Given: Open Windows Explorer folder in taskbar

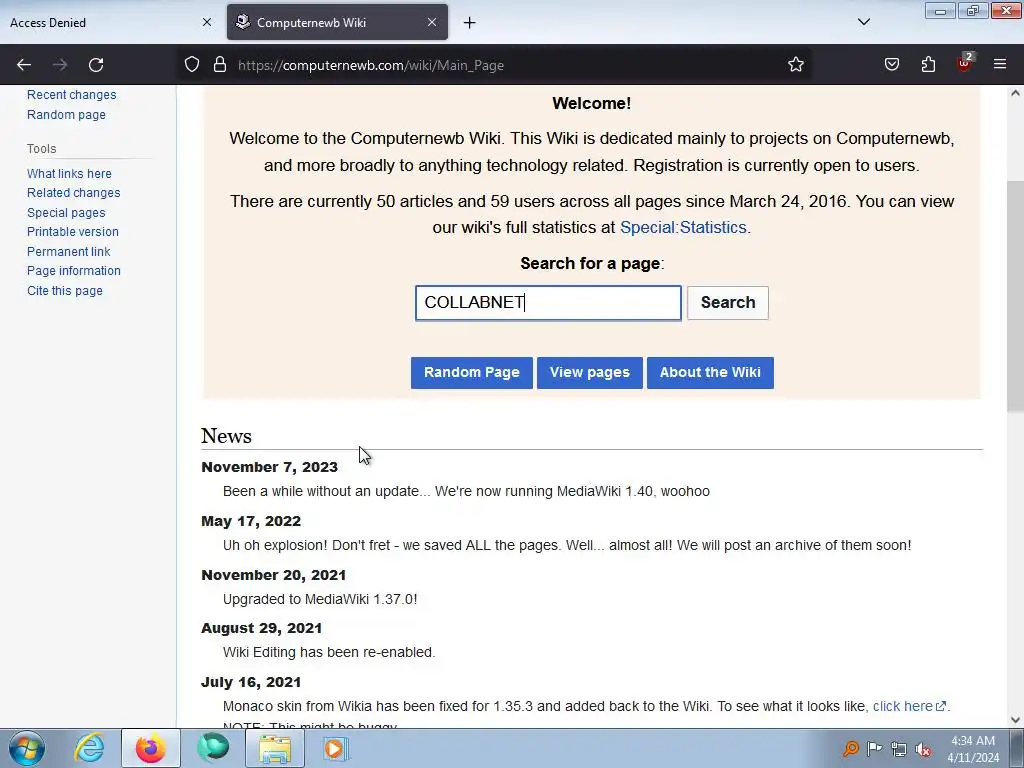Looking at the screenshot, I should pyautogui.click(x=274, y=748).
